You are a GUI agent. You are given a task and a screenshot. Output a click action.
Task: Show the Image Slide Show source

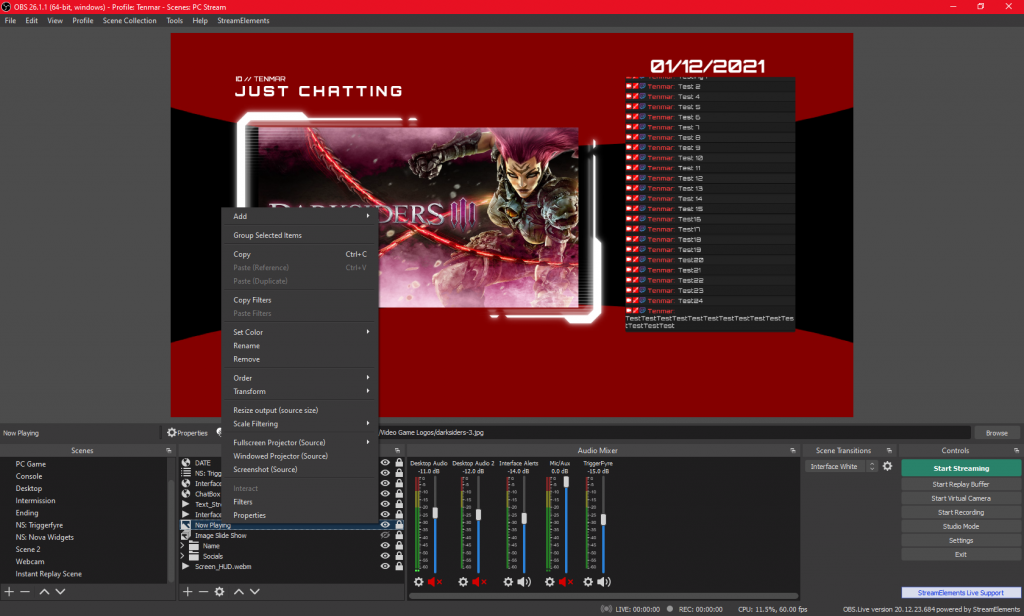coord(385,535)
